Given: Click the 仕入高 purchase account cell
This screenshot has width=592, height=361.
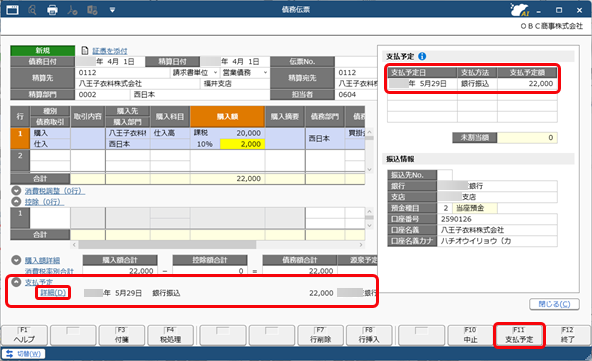Looking at the screenshot, I should (x=170, y=133).
